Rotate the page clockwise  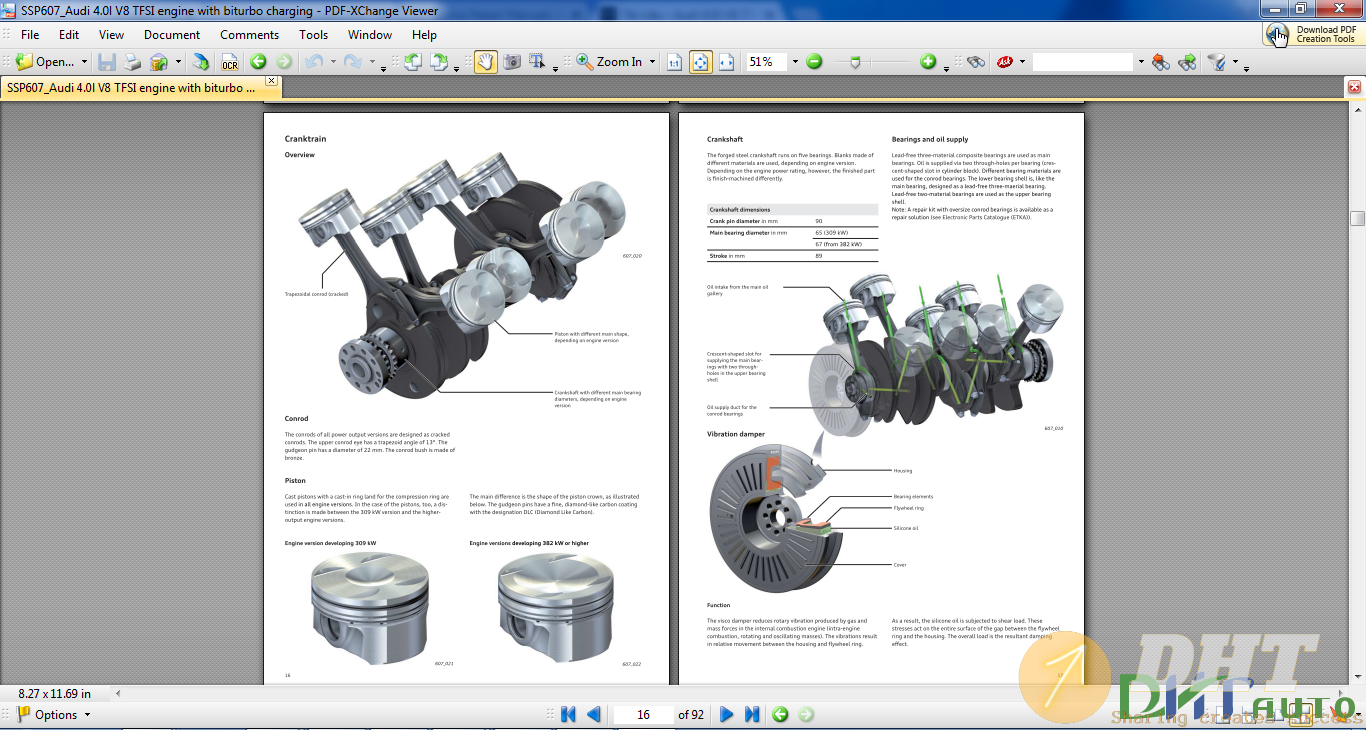[x=439, y=62]
